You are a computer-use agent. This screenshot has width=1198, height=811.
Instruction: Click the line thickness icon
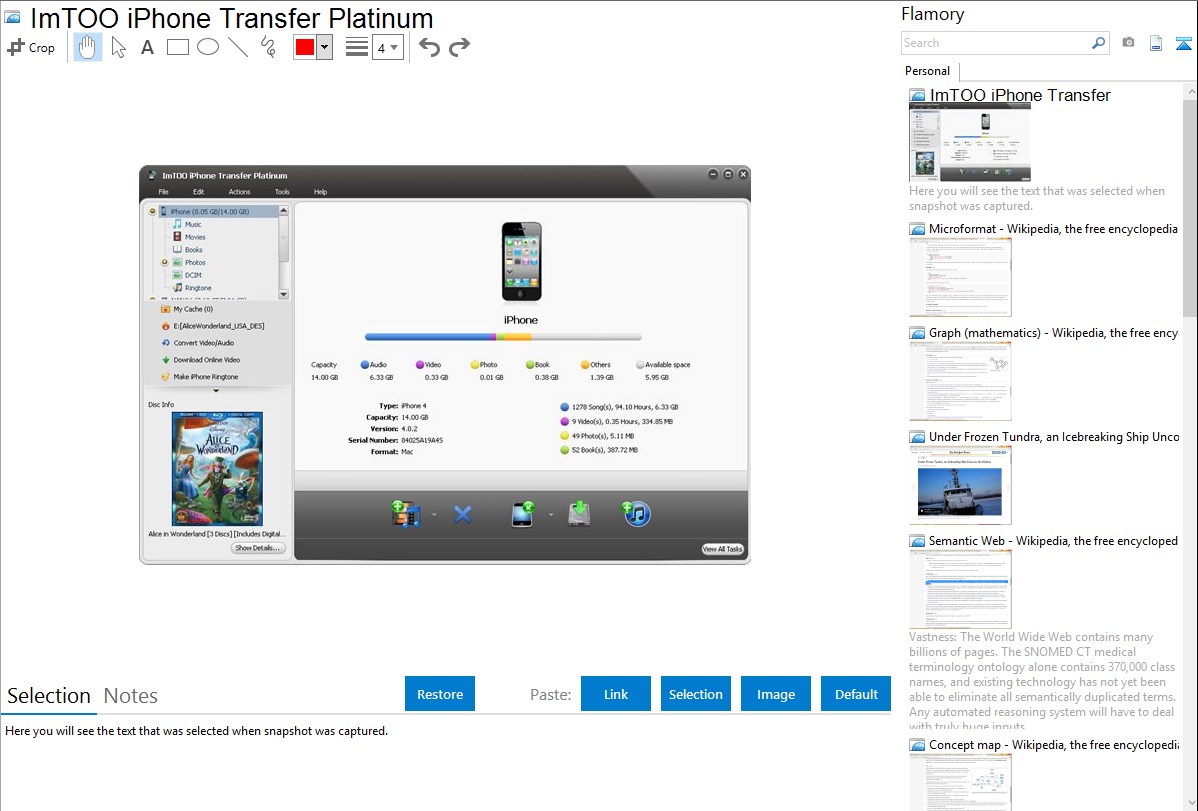(356, 47)
